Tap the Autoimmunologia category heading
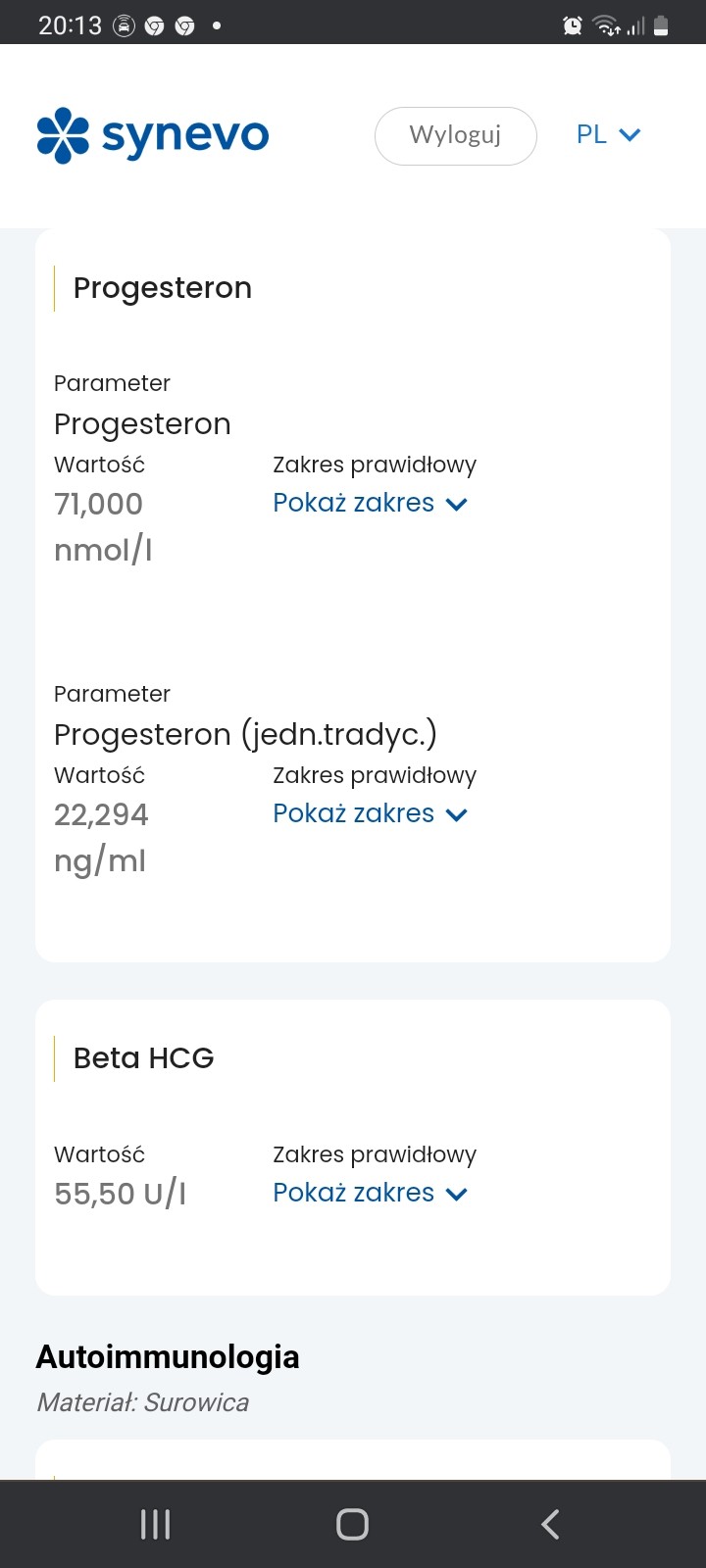Screen dimensions: 706x1568 [168, 1357]
